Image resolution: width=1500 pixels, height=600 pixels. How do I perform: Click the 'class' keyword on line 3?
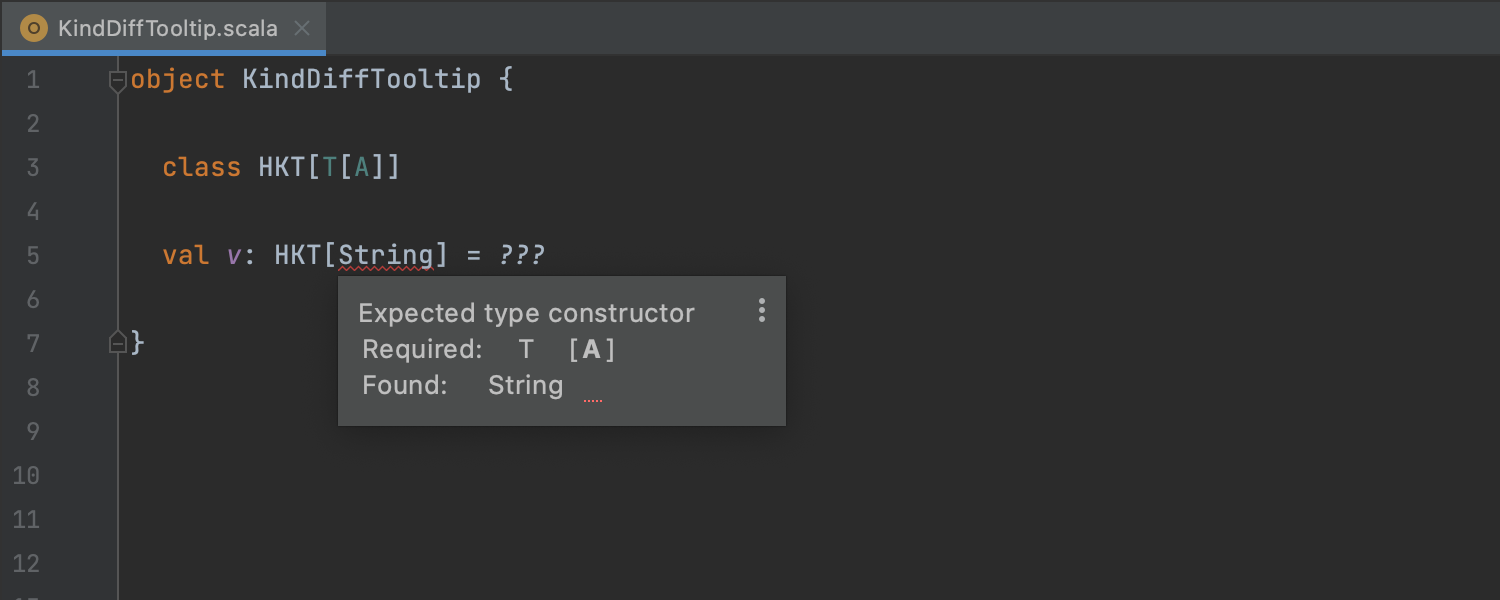202,167
